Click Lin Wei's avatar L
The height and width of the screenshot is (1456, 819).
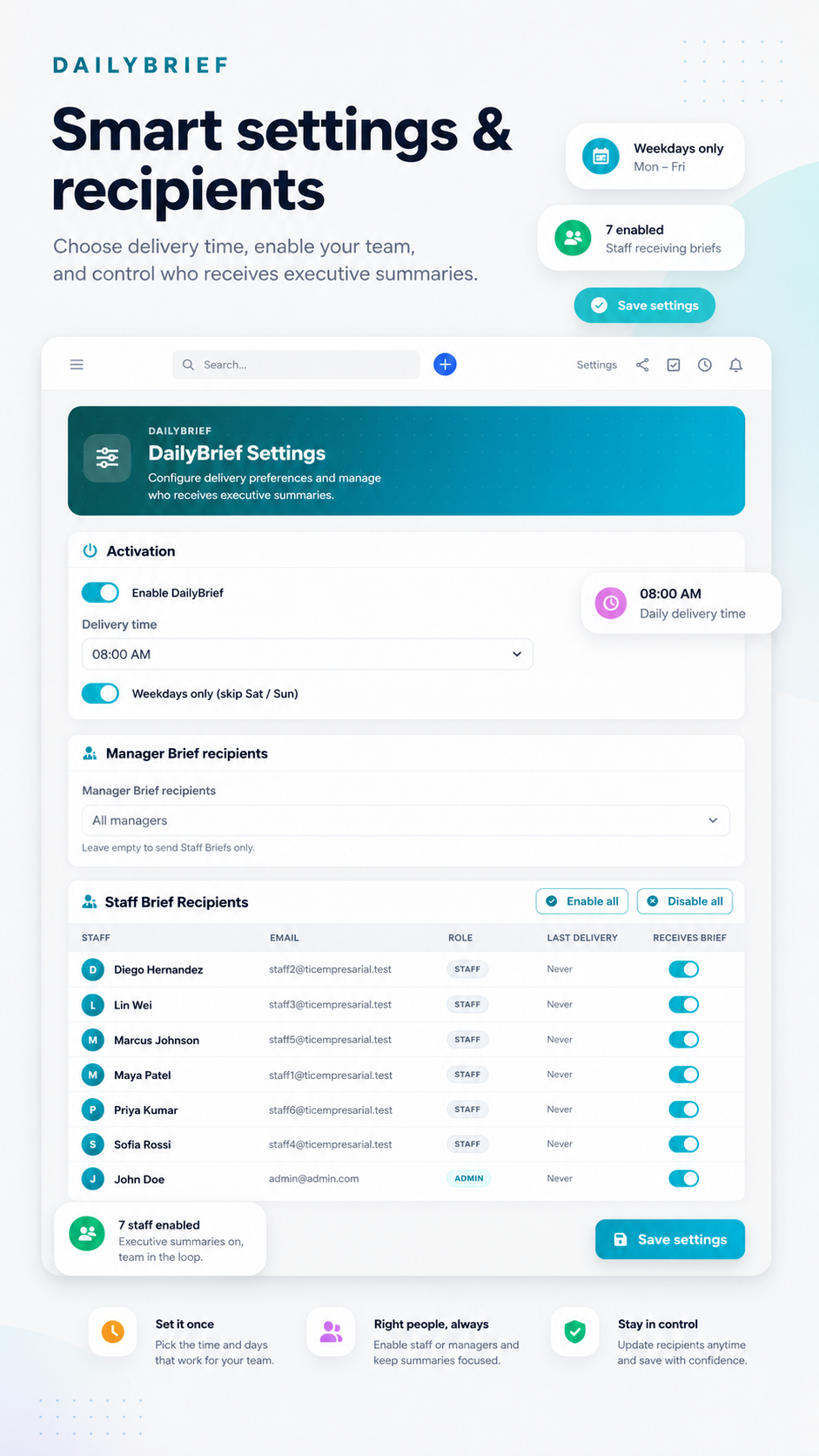pyautogui.click(x=93, y=1005)
